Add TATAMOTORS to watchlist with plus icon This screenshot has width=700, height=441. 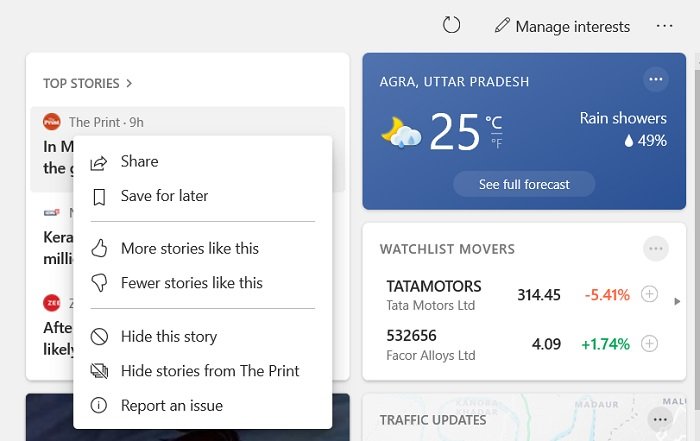[649, 294]
